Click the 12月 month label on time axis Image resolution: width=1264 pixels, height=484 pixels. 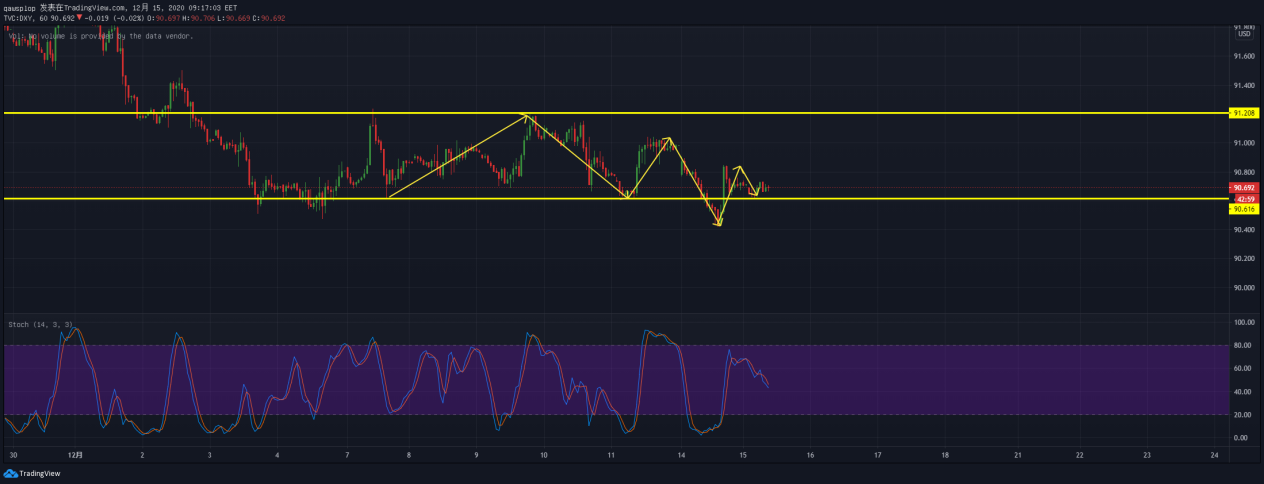74,455
